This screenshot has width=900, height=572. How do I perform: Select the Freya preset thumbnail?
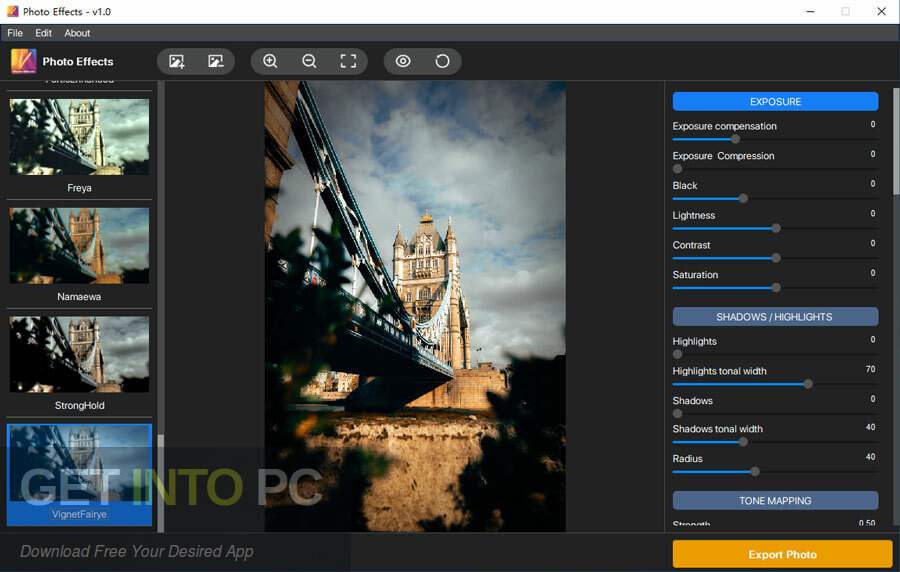pyautogui.click(x=79, y=137)
